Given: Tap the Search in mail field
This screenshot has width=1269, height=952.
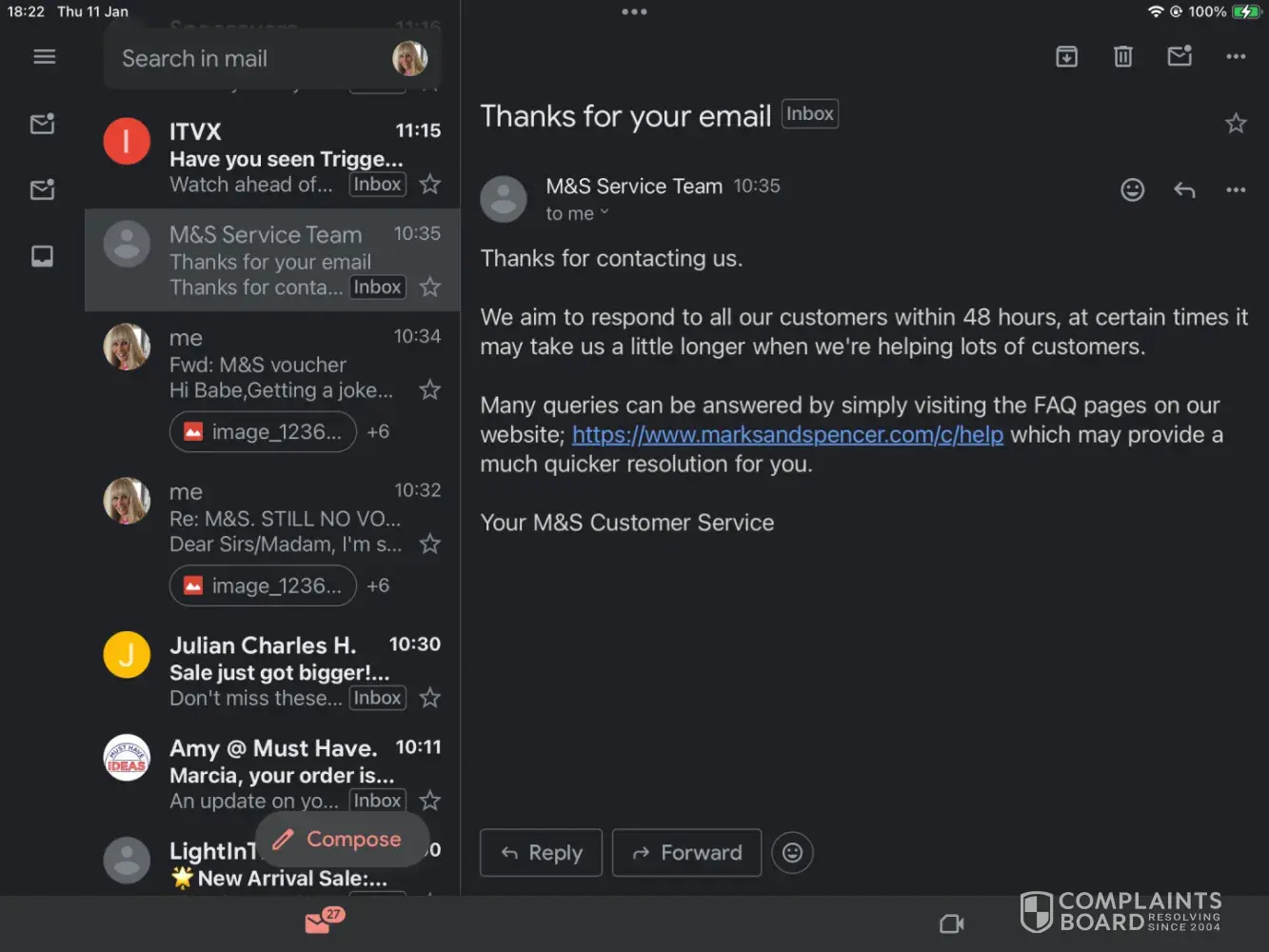Looking at the screenshot, I should tap(248, 59).
